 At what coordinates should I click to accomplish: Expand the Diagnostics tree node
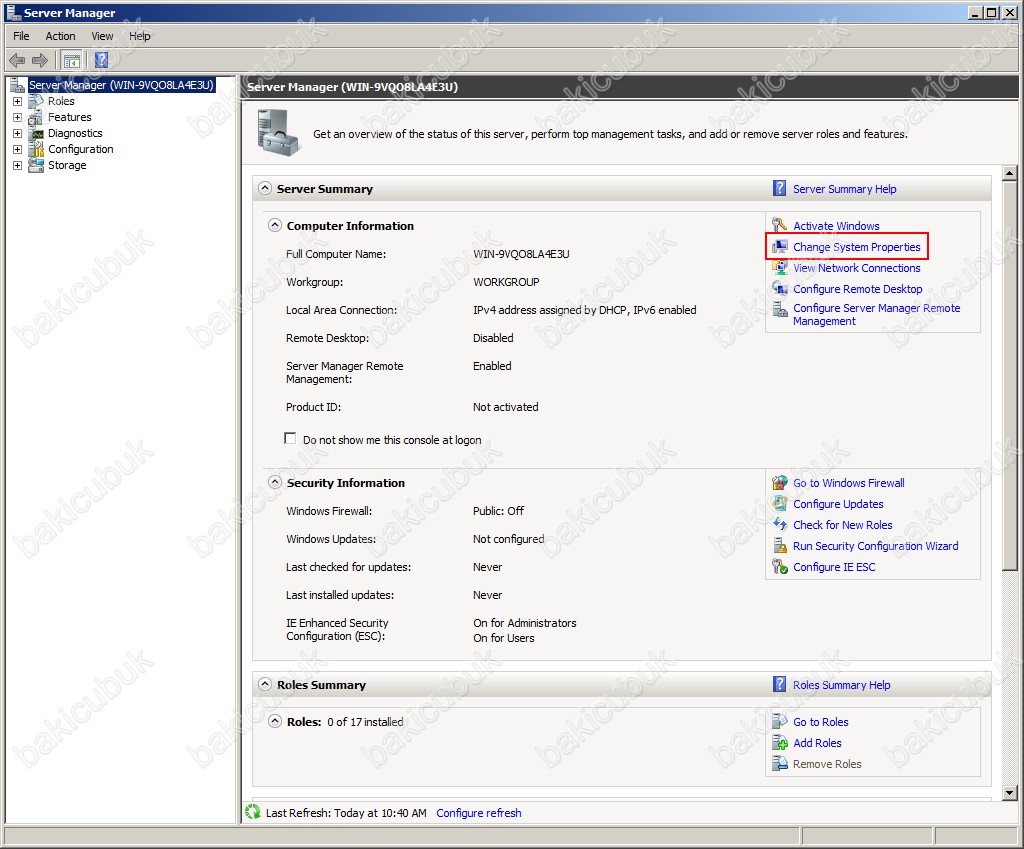click(17, 133)
